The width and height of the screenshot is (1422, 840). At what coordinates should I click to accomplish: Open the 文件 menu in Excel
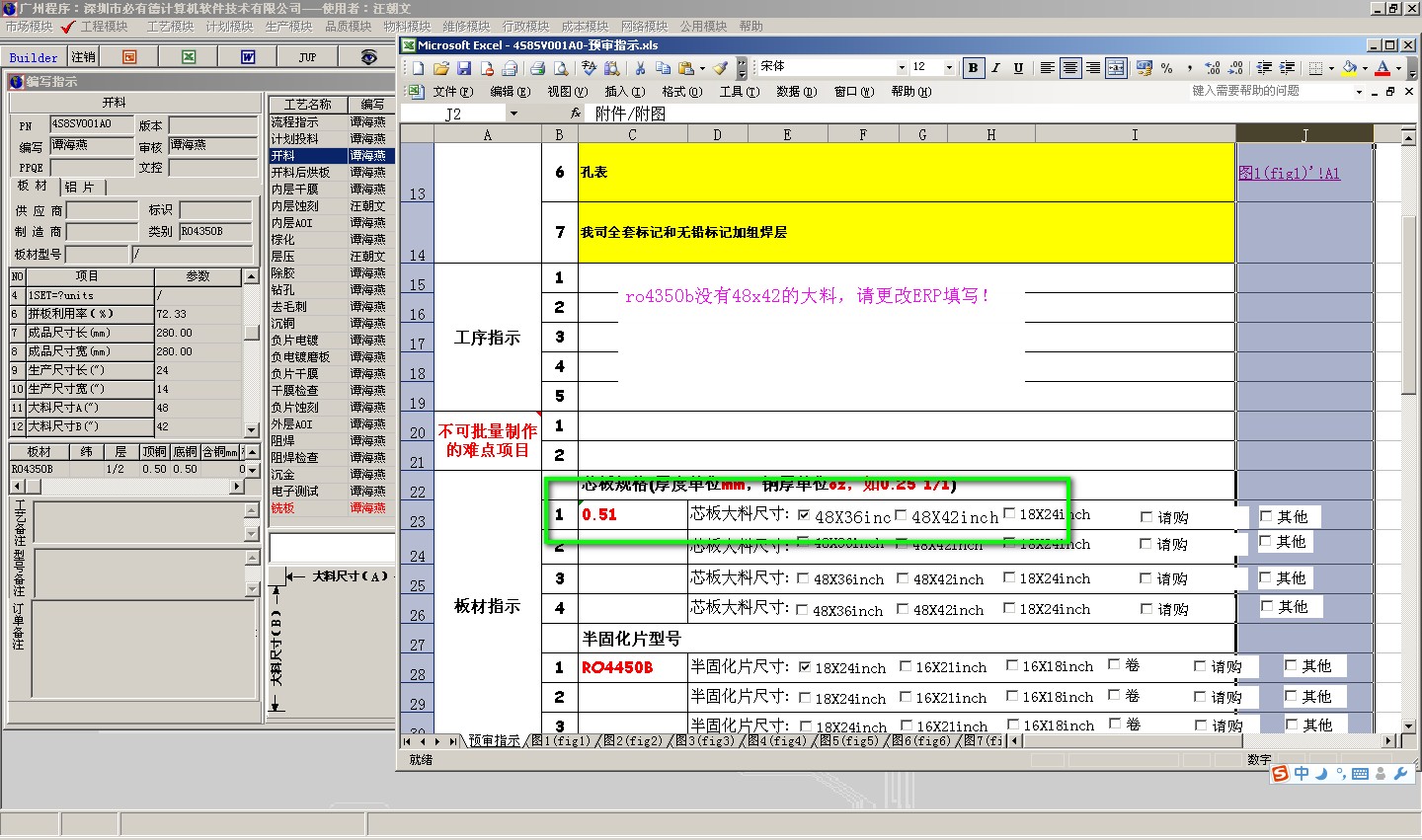coord(452,92)
